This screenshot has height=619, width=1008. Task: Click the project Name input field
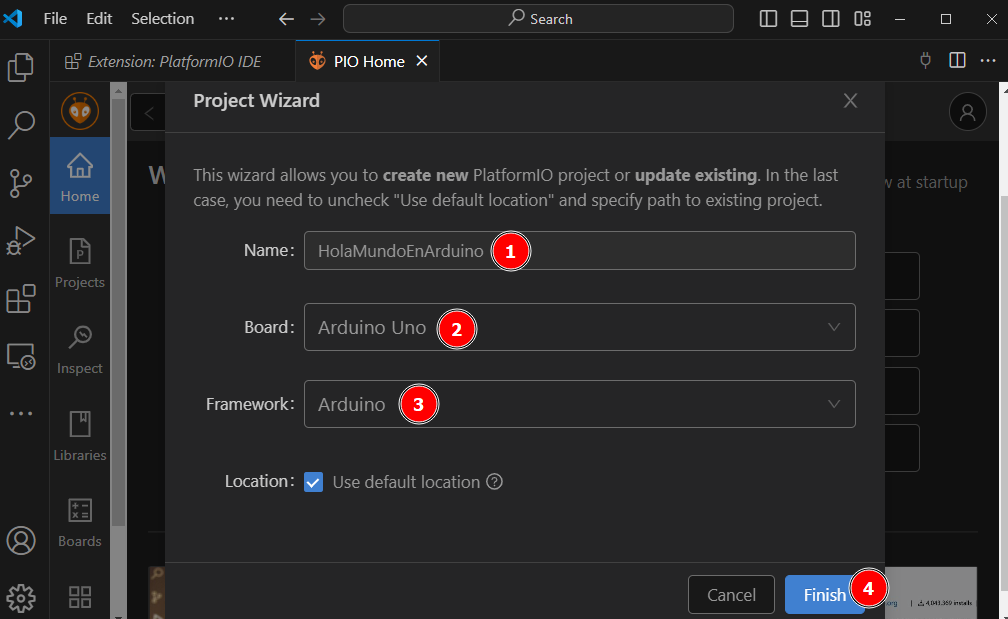pos(579,251)
